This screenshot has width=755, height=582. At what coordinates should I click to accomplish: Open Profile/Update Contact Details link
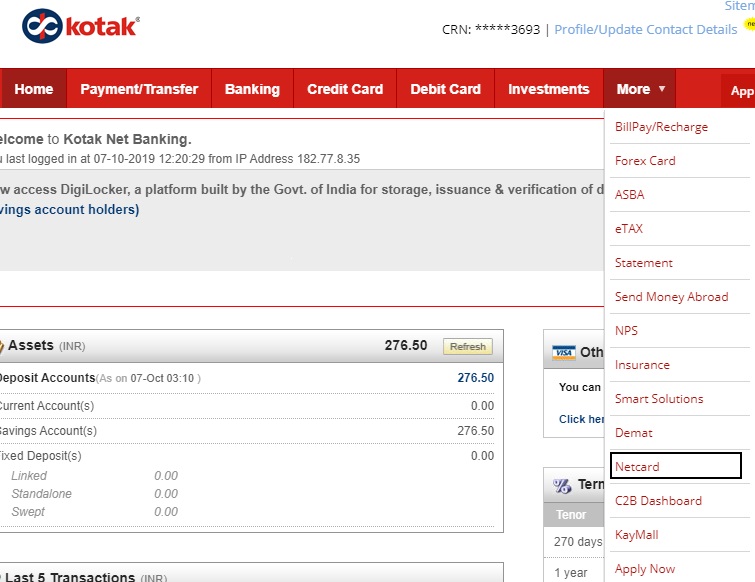coord(646,29)
